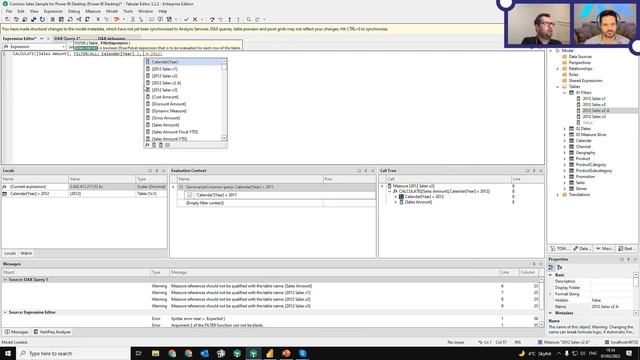640x360 pixels.
Task: Click the fx filter icon below autocomplete list
Action: (x=147, y=145)
